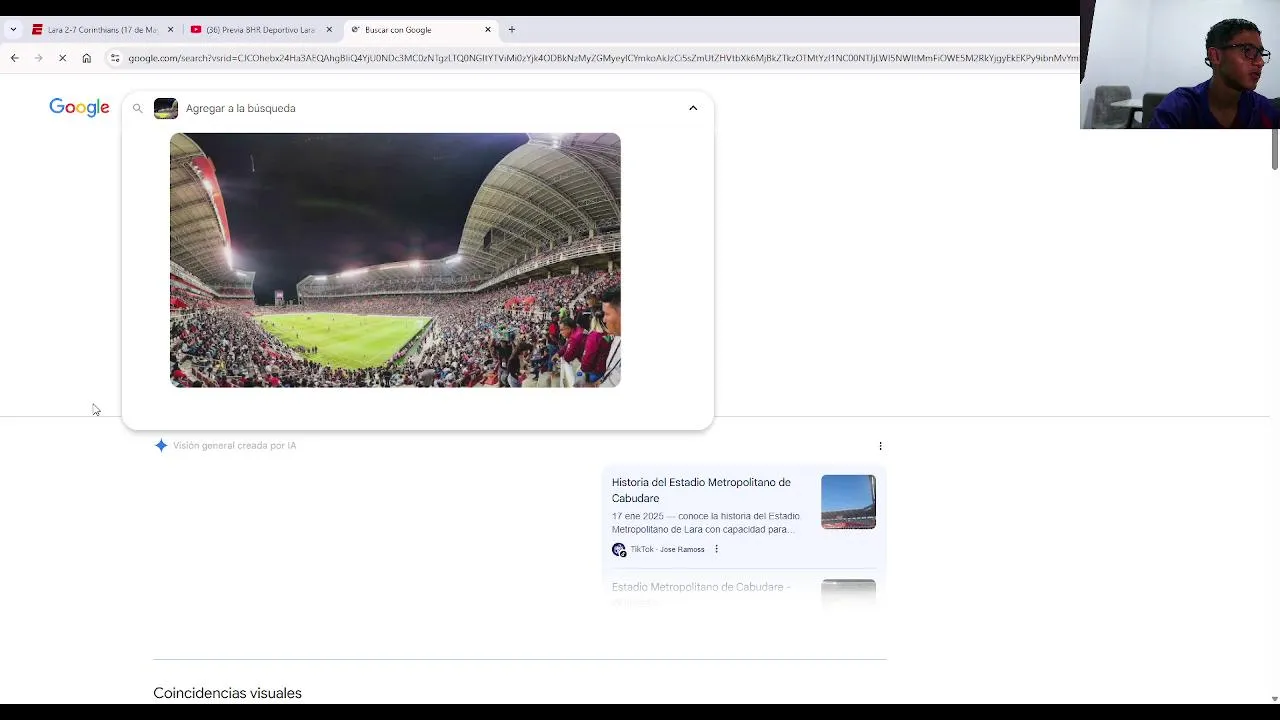The height and width of the screenshot is (720, 1280).
Task: Click the Historia del Estadio result thumbnail
Action: 848,502
